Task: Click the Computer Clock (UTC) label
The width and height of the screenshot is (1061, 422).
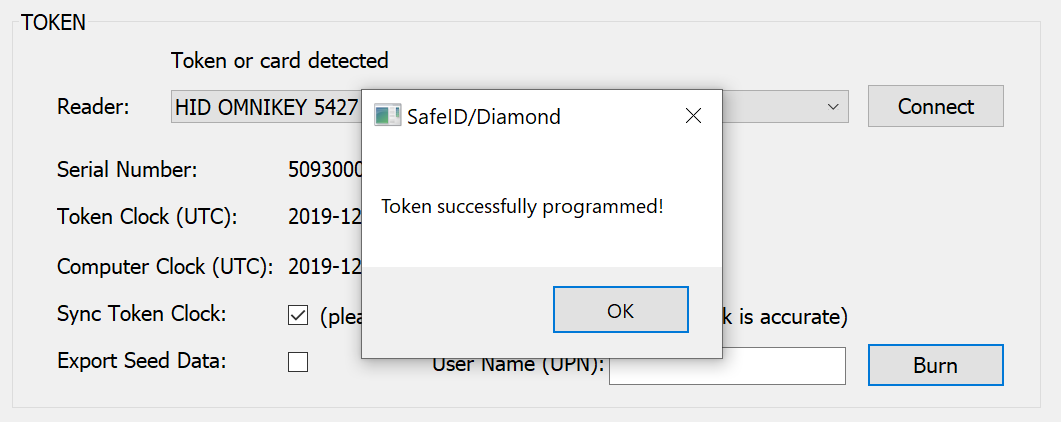Action: click(x=165, y=266)
